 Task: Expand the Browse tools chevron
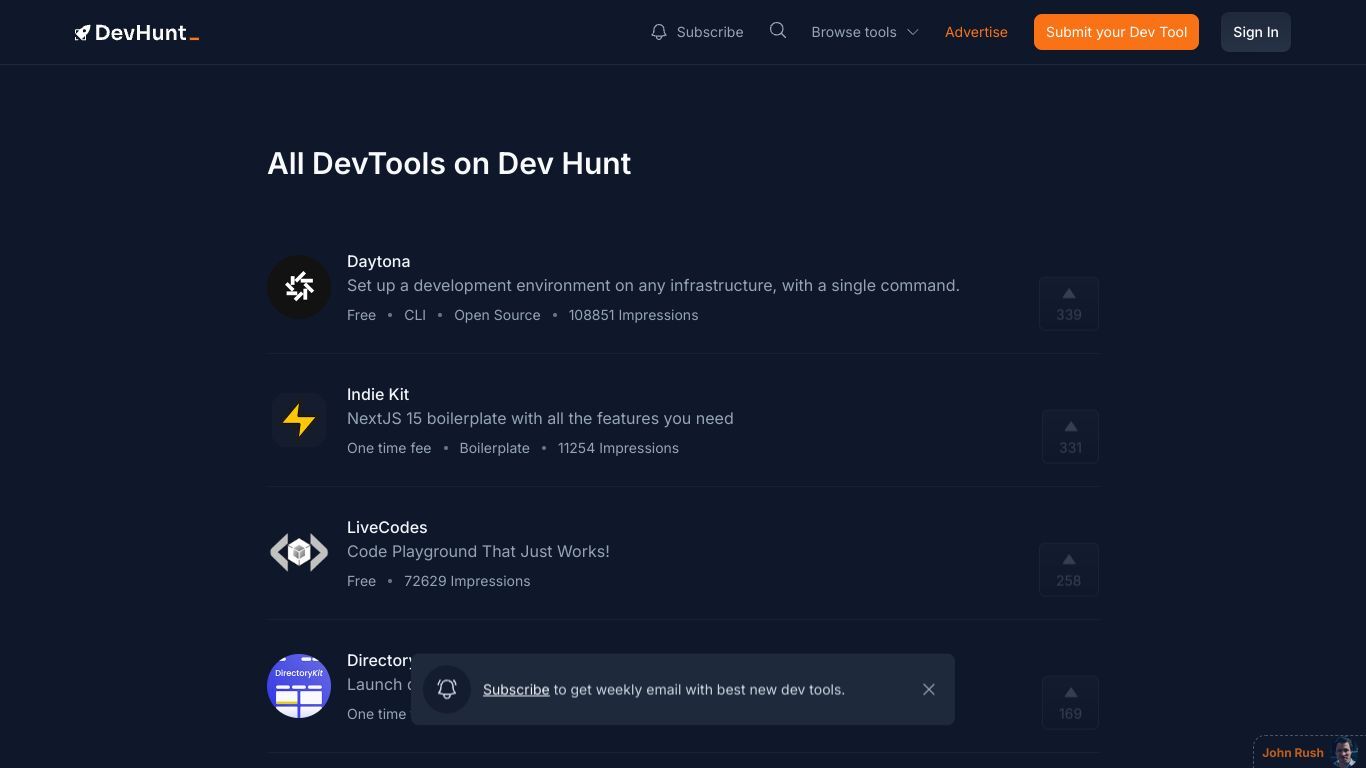(x=913, y=32)
